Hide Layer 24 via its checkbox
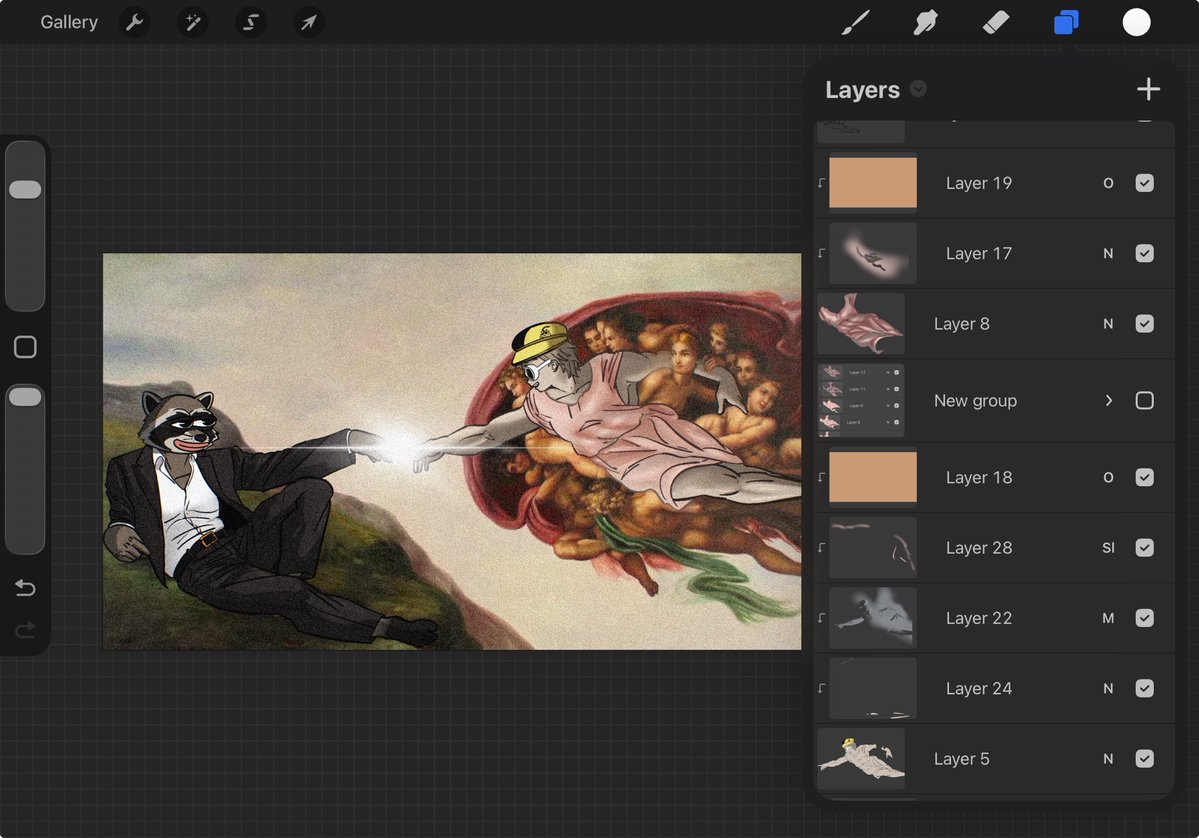Image resolution: width=1199 pixels, height=838 pixels. pyautogui.click(x=1144, y=688)
